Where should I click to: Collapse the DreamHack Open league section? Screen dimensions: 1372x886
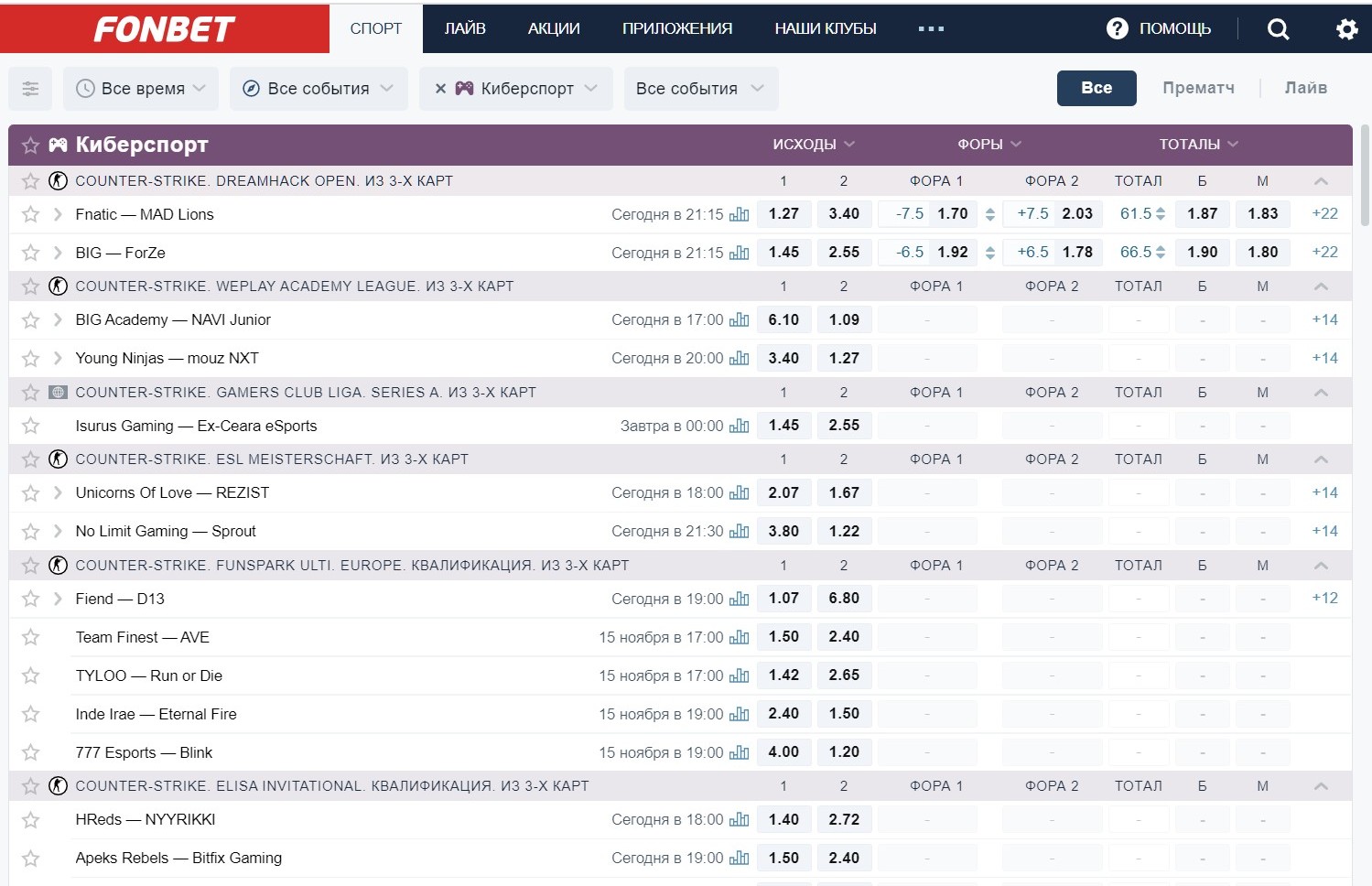(x=1321, y=181)
